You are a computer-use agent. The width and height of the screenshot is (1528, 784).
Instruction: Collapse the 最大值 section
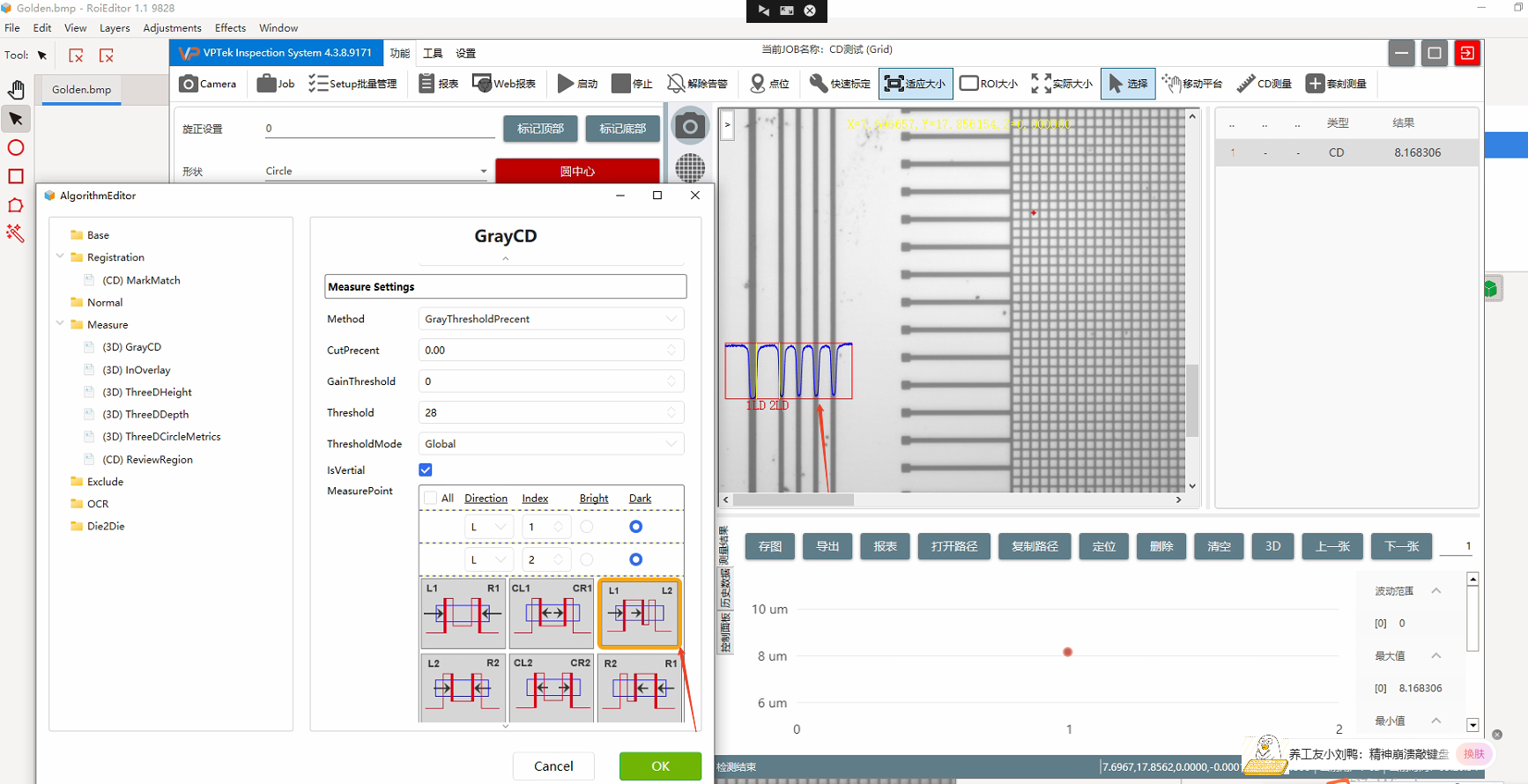[1436, 655]
